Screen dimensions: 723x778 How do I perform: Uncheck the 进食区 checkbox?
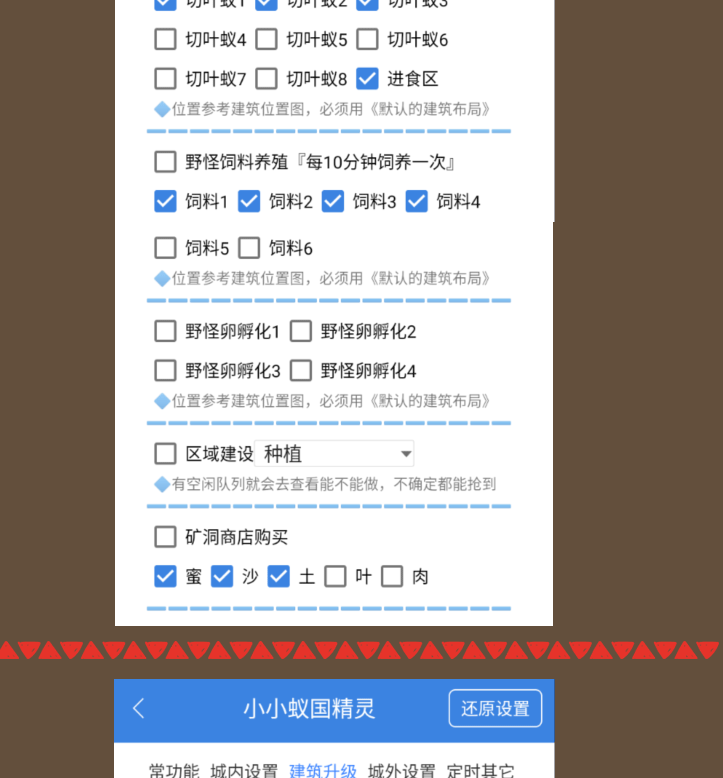367,79
